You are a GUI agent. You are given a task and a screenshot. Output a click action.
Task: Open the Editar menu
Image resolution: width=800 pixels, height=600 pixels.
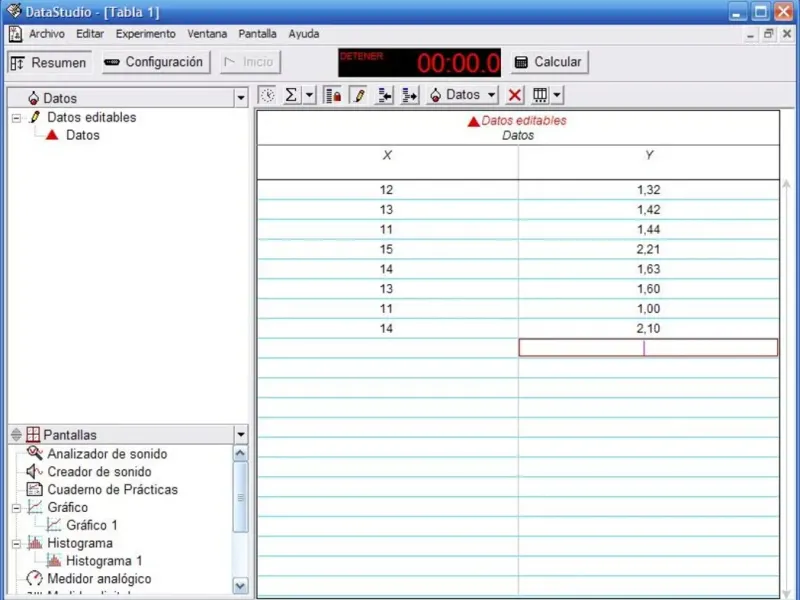(90, 34)
